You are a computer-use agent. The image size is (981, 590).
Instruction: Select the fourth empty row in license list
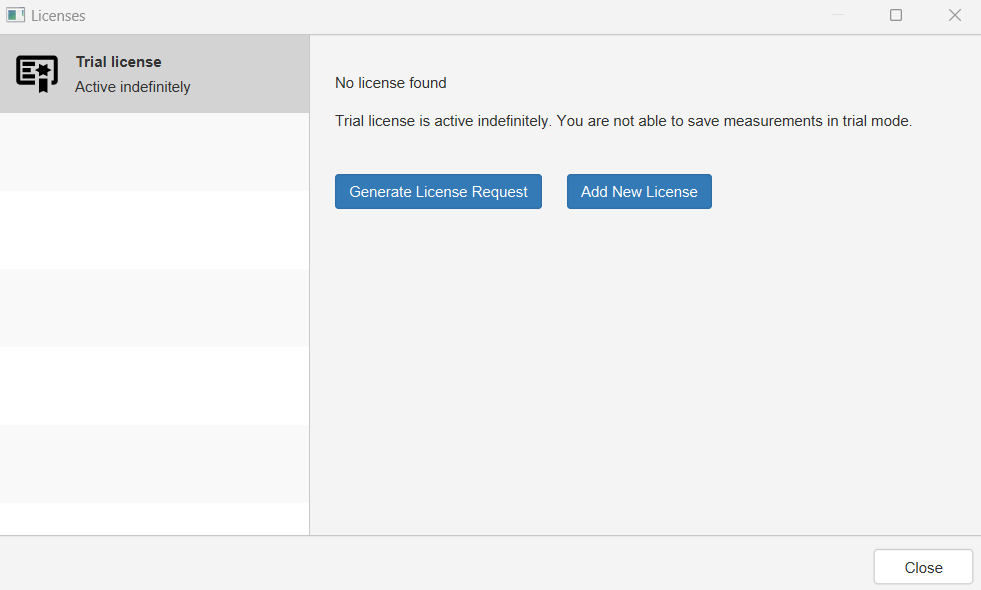[154, 386]
